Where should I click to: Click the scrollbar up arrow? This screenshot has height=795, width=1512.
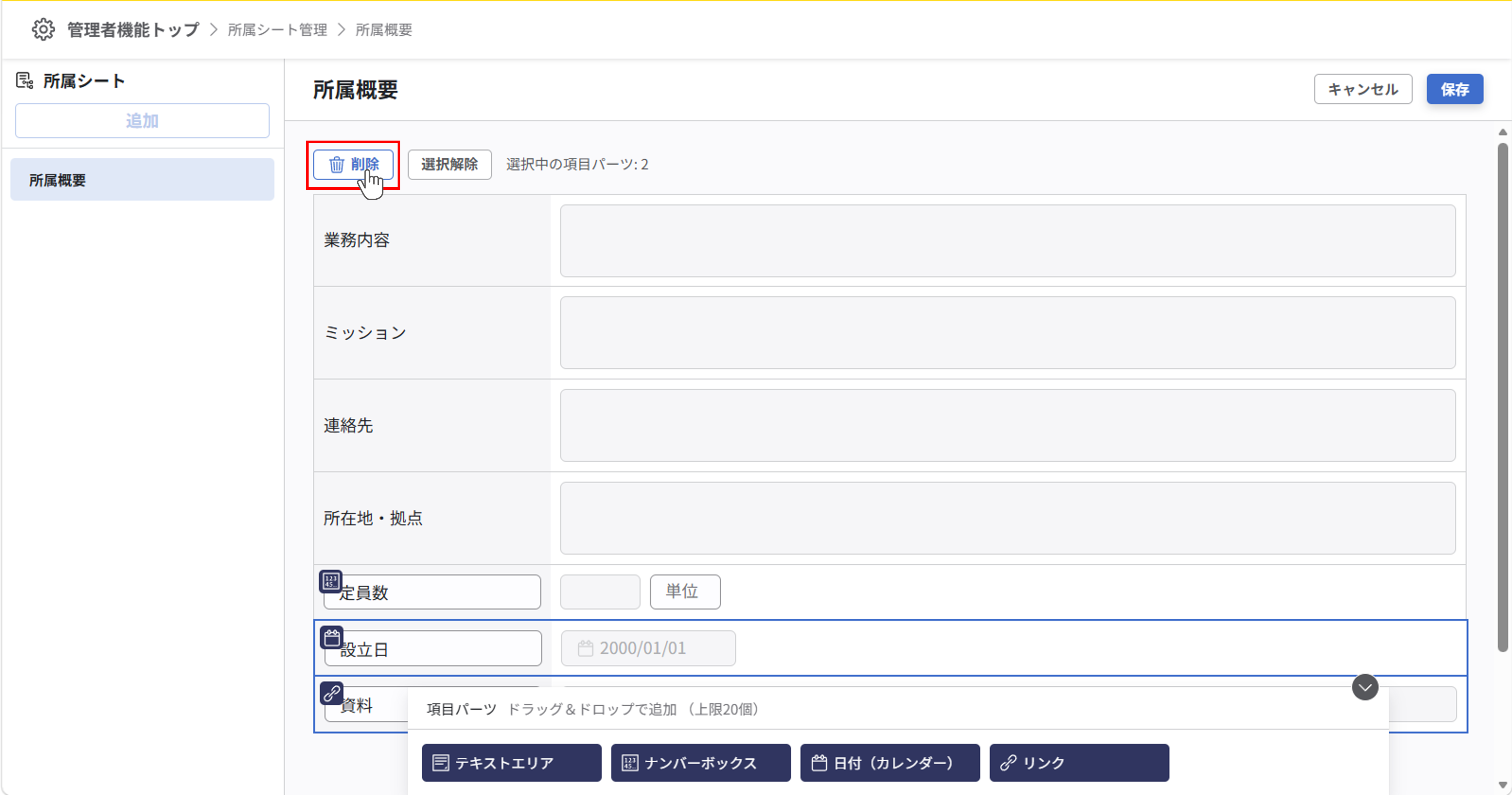[x=1503, y=133]
